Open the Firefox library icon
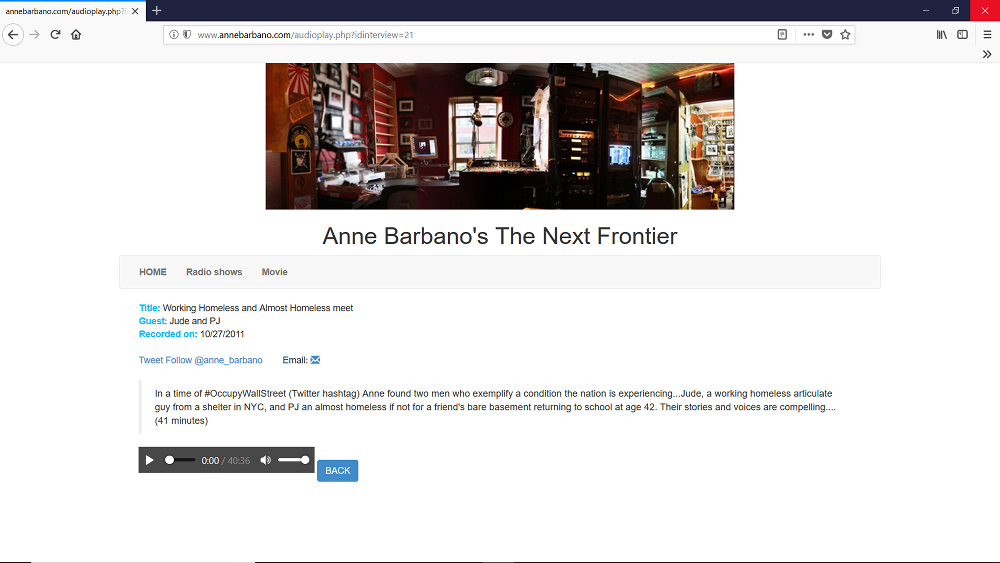 point(941,34)
